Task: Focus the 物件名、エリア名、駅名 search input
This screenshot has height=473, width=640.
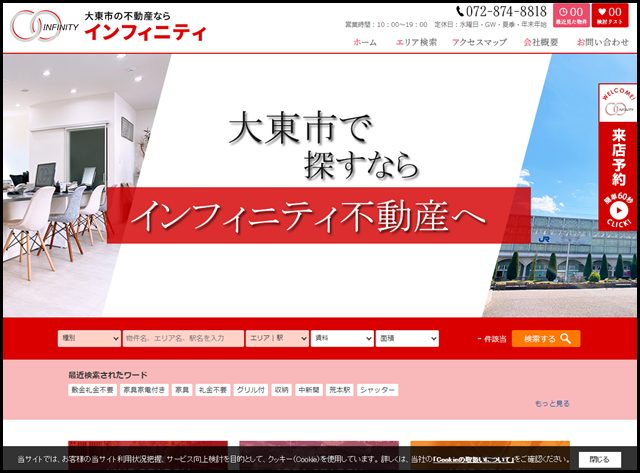Action: (183, 338)
